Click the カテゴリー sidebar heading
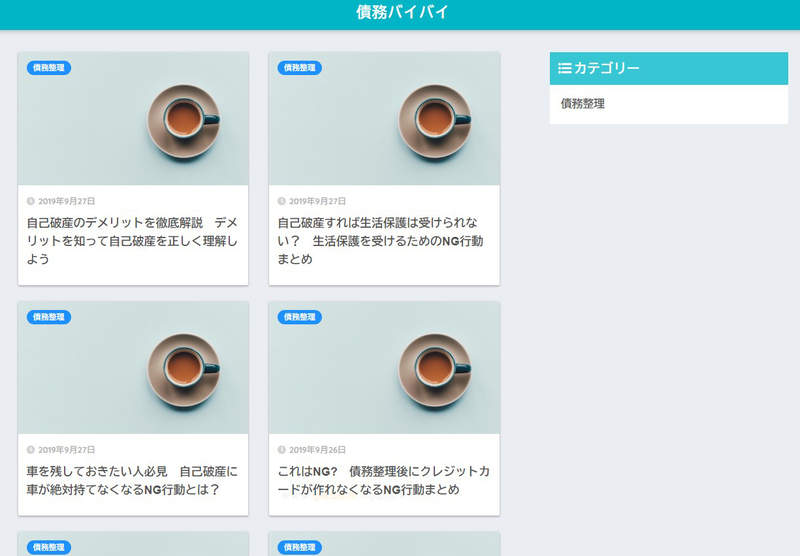The image size is (800, 556). tap(606, 68)
